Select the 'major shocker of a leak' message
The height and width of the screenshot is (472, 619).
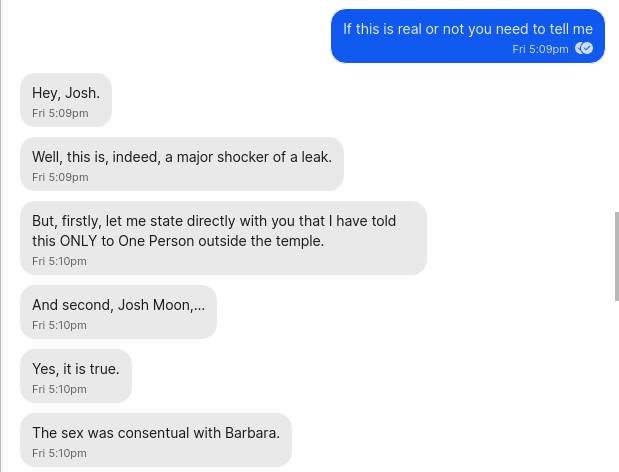point(181,163)
